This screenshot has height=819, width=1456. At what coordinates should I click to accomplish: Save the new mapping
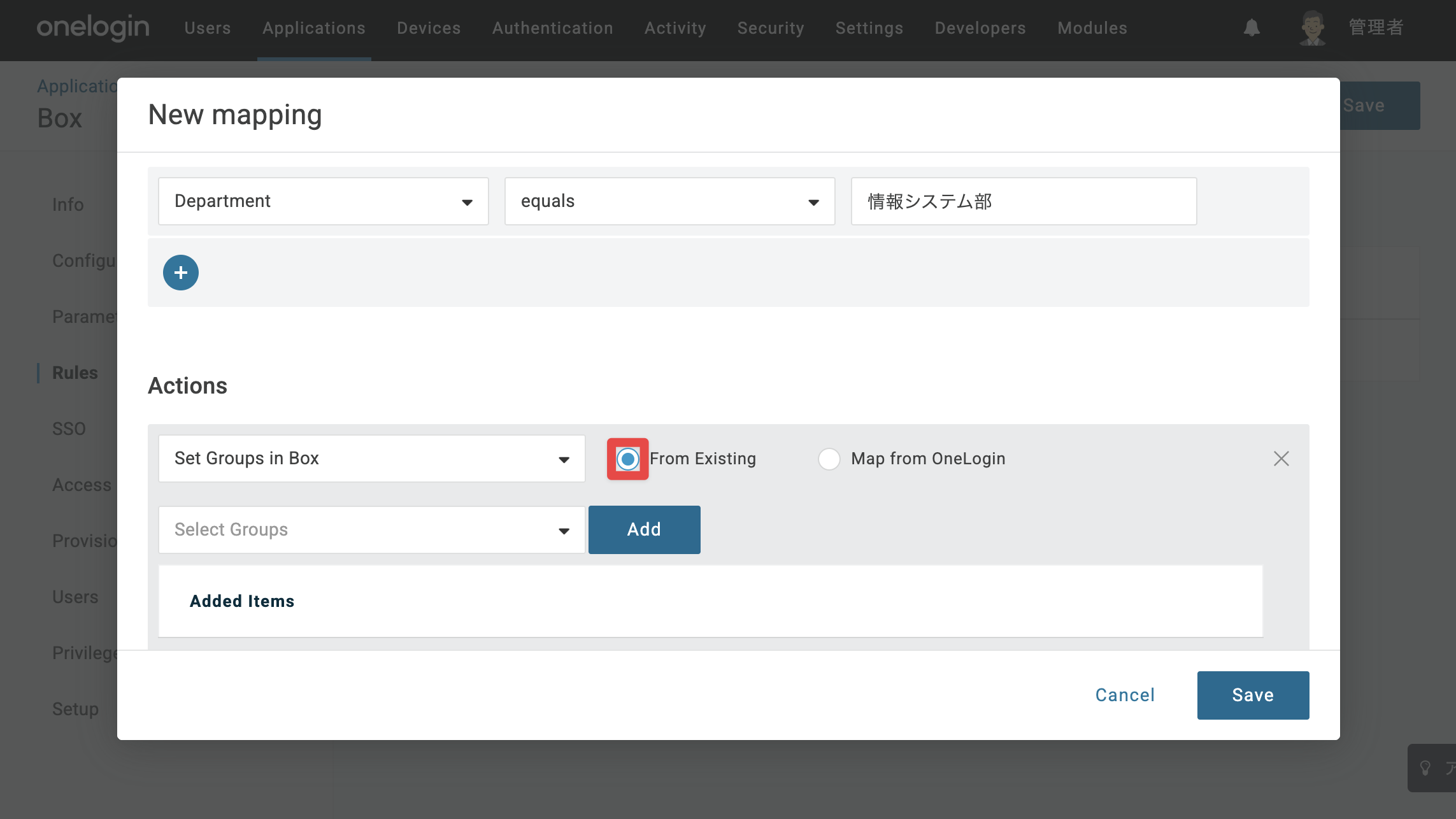(1253, 695)
